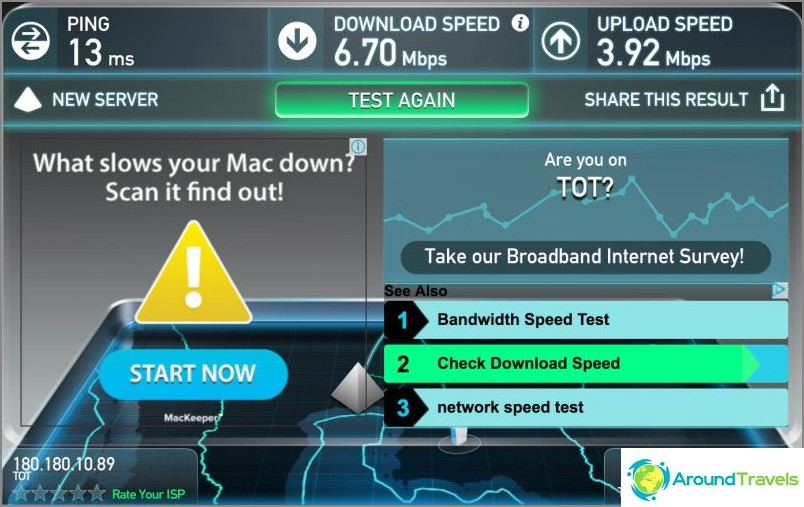Screen dimensions: 804x507
Task: Click the upload speed arrow icon
Action: [x=561, y=40]
